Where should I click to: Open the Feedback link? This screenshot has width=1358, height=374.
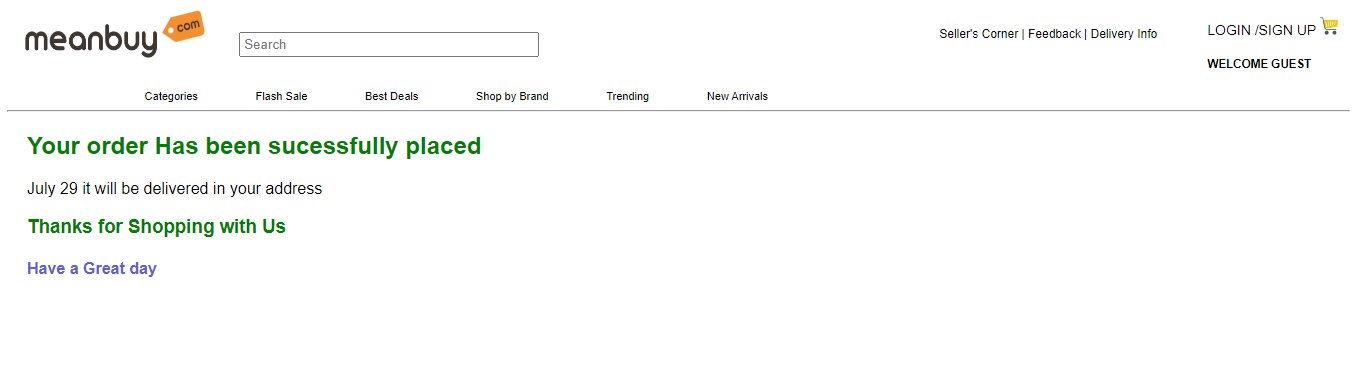coord(1054,34)
